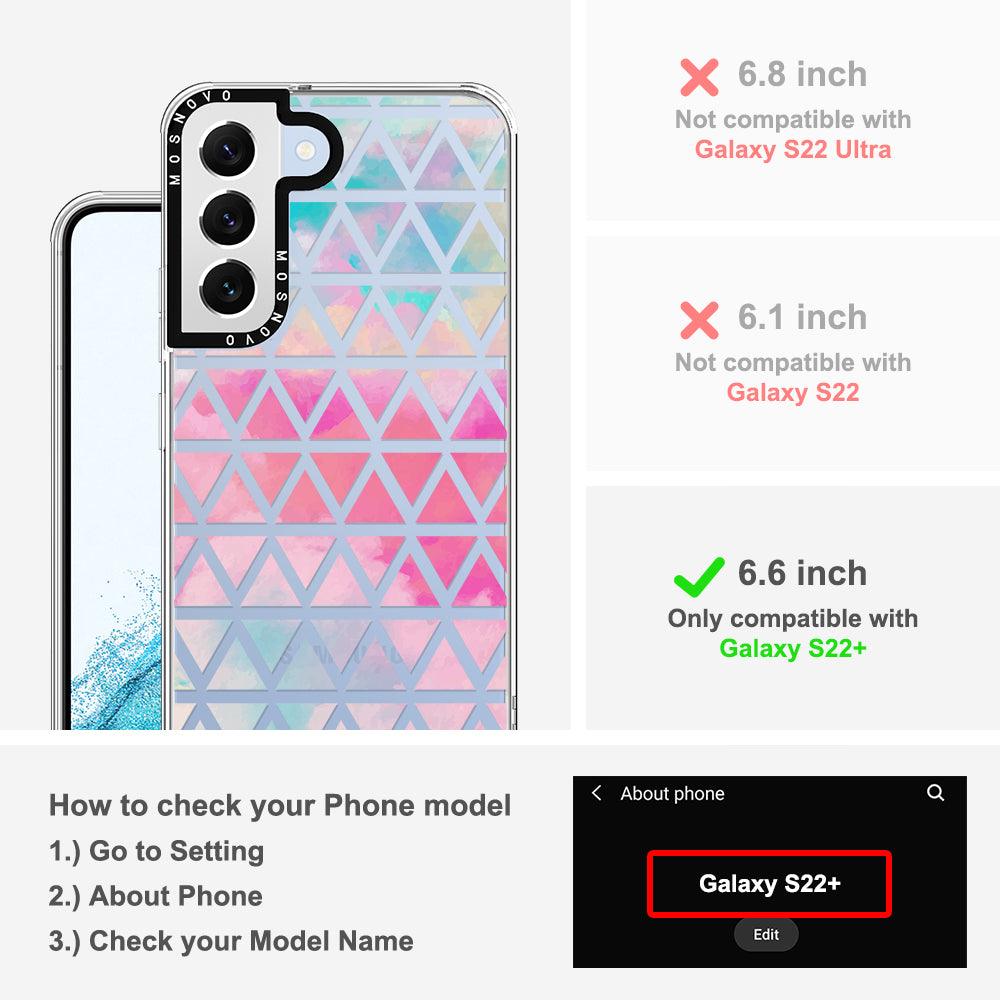Open search with the magnifier icon
This screenshot has width=1000, height=1000.
tap(935, 793)
